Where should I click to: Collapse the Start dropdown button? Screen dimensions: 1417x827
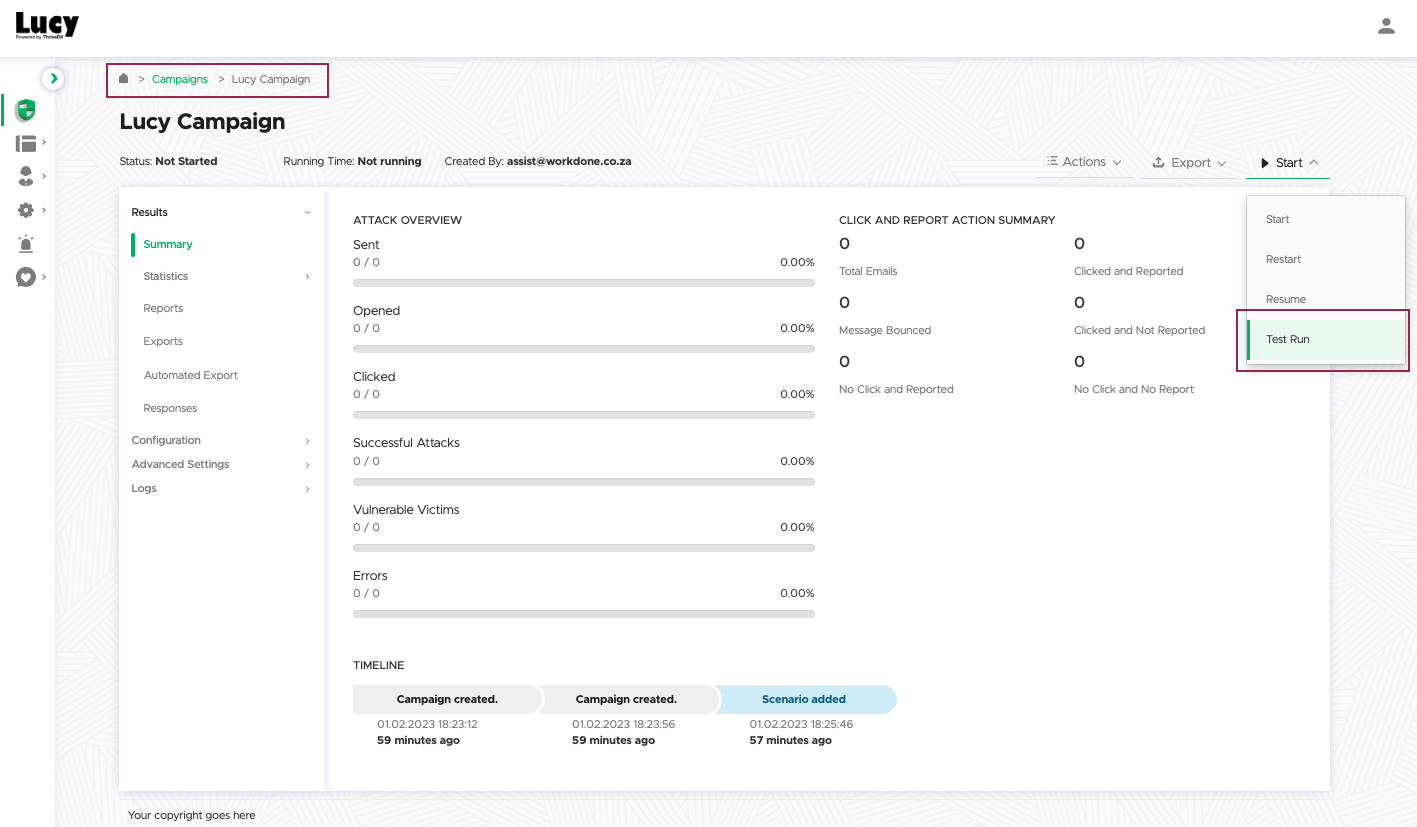click(x=1288, y=163)
